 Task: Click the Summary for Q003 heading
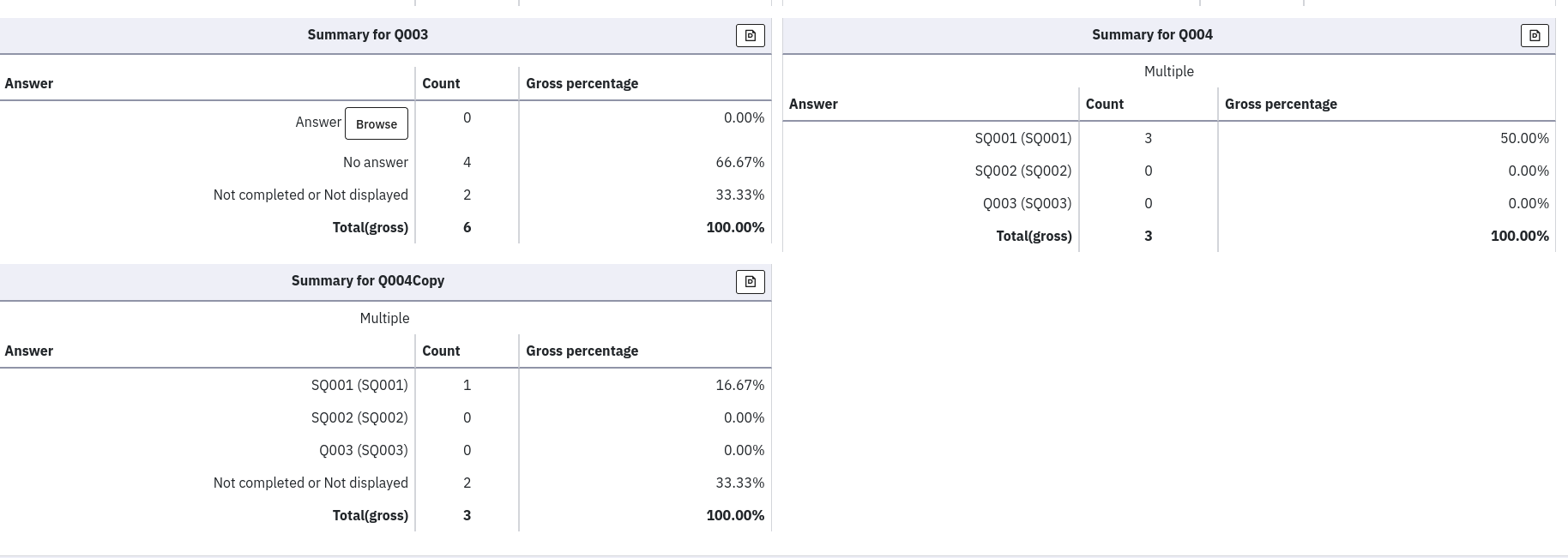(x=367, y=35)
